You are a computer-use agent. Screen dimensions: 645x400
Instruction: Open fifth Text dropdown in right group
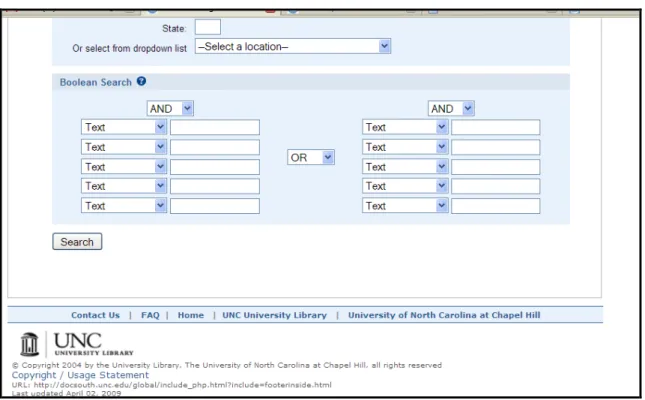point(405,206)
